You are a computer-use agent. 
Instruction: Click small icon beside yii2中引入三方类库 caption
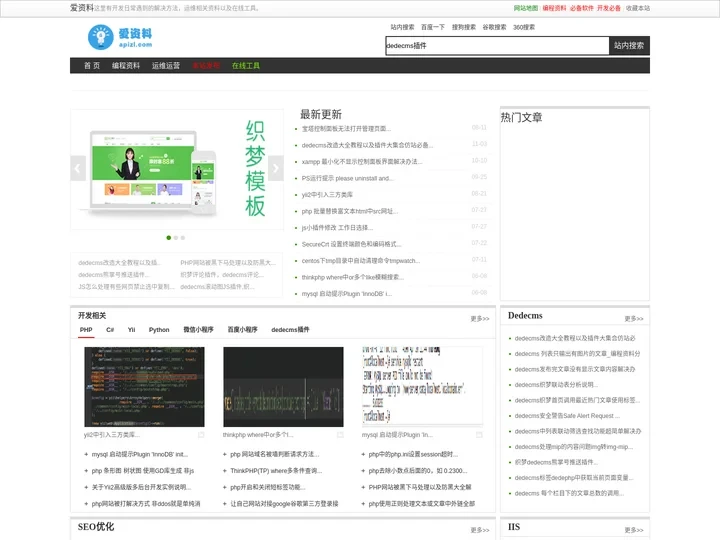201,435
